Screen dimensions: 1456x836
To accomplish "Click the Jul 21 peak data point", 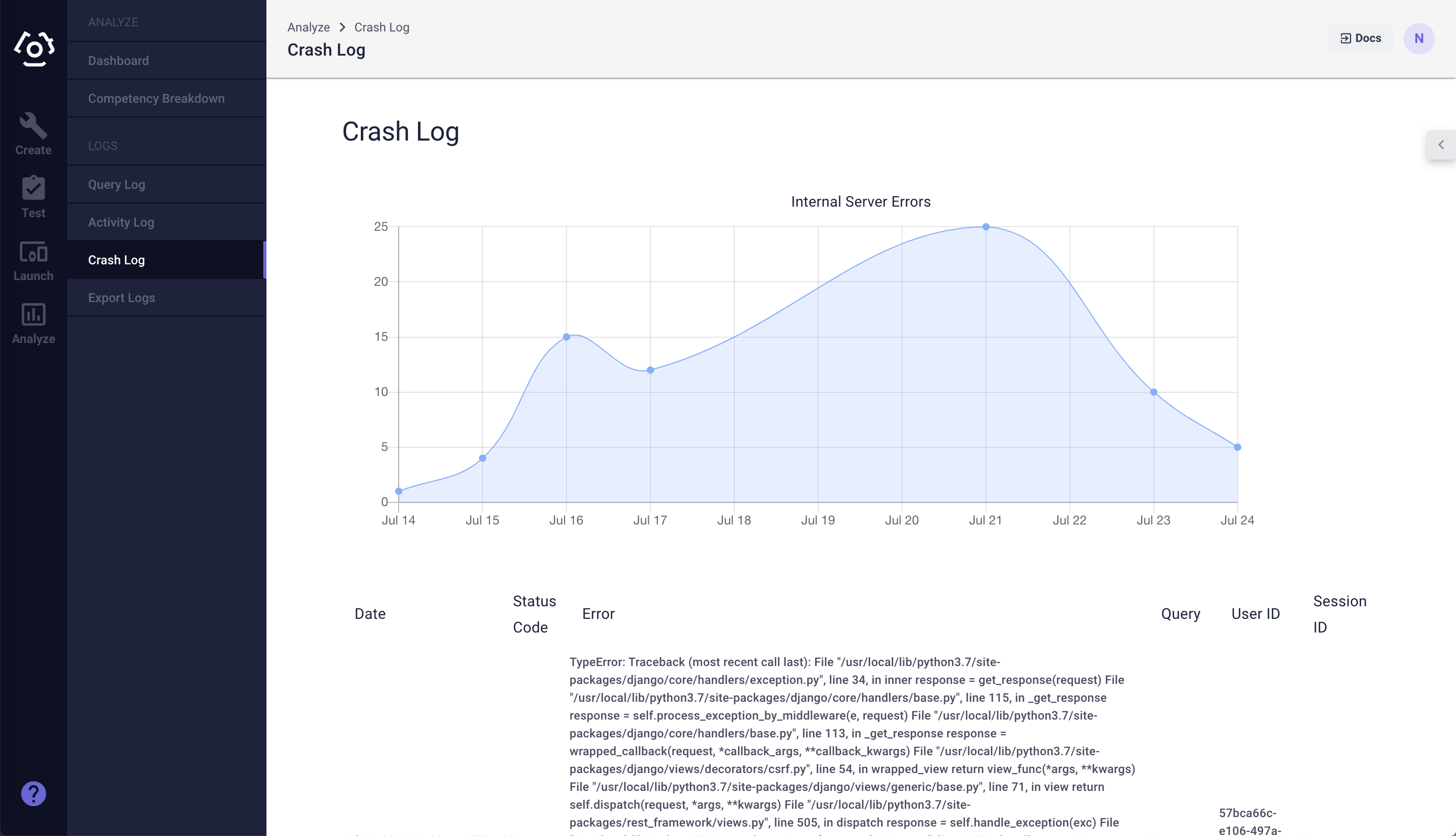I will pyautogui.click(x=986, y=227).
